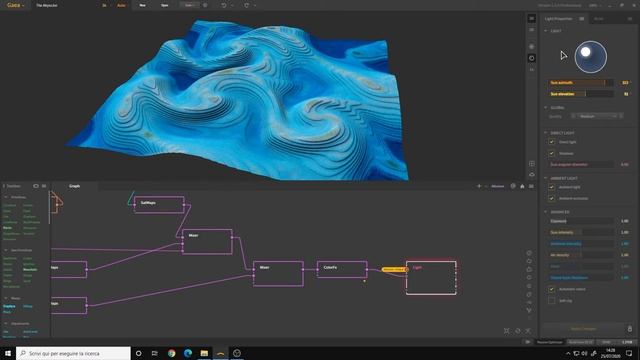This screenshot has height=360, width=640.
Task: Click the Exposure slider
Action: [x=580, y=221]
